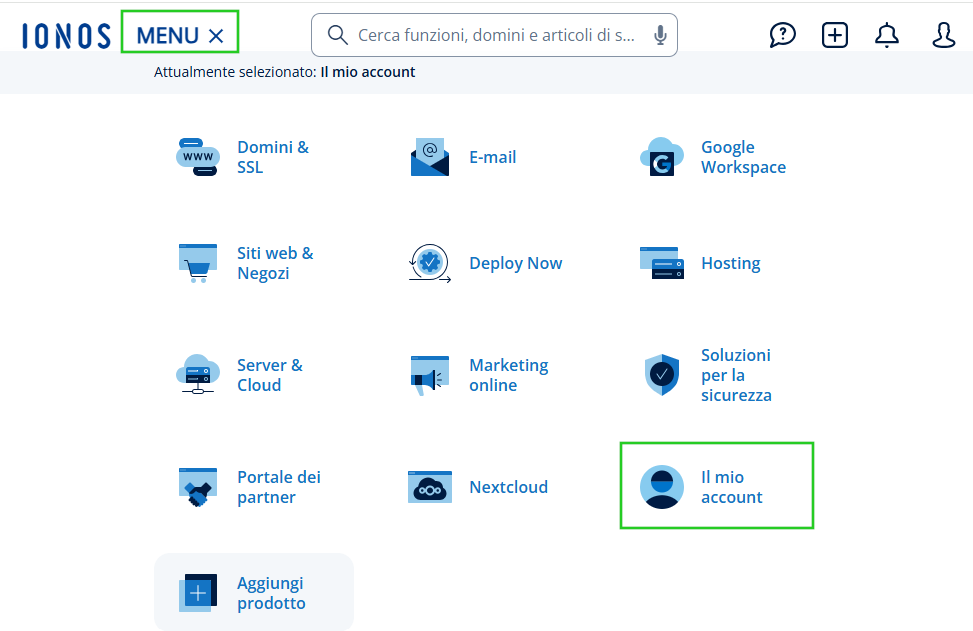Screen dimensions: 973x631
Task: Open Soluzioni per la sicurezza
Action: pyautogui.click(x=737, y=375)
